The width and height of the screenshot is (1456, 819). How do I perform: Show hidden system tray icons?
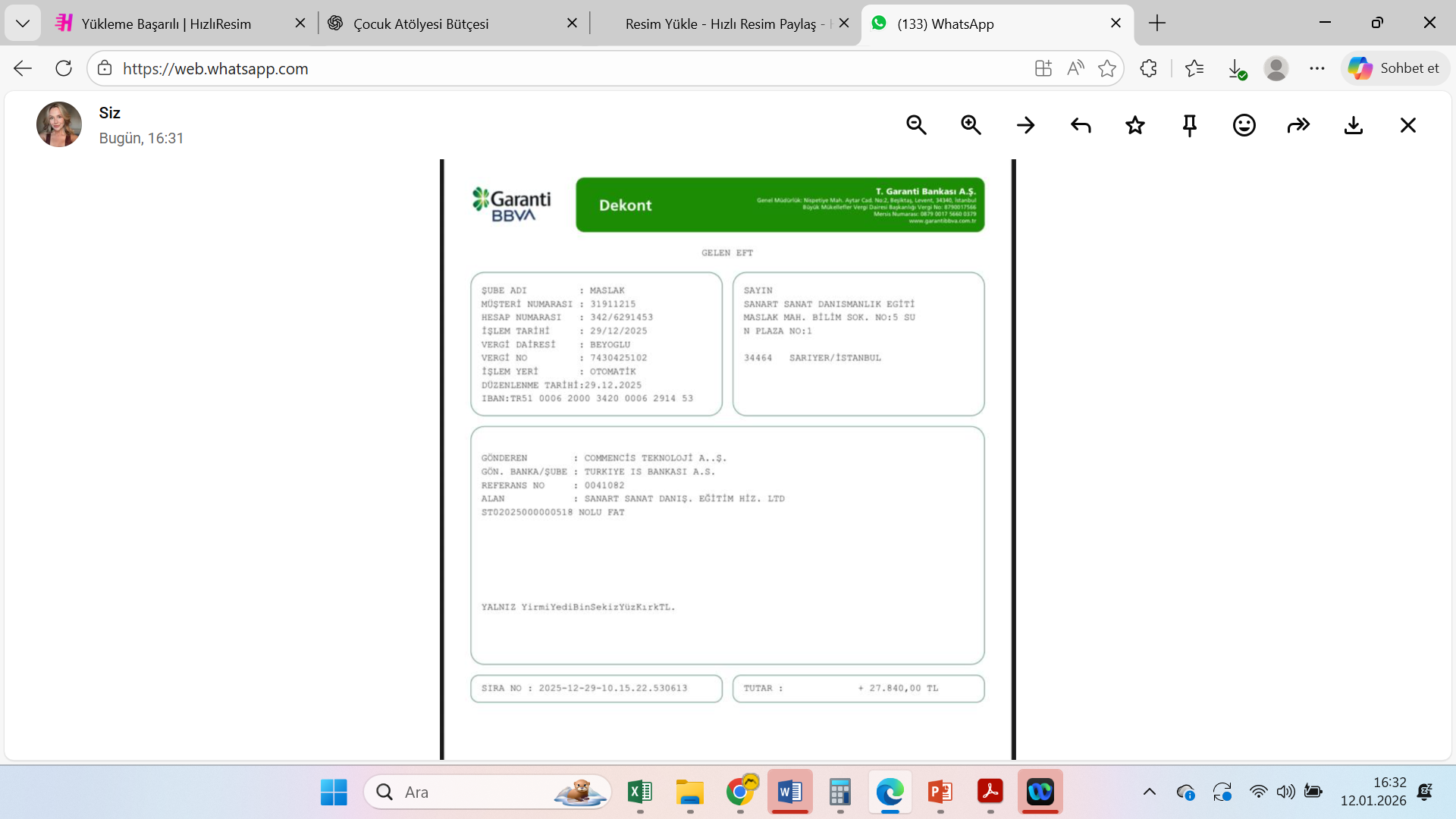pyautogui.click(x=1150, y=792)
